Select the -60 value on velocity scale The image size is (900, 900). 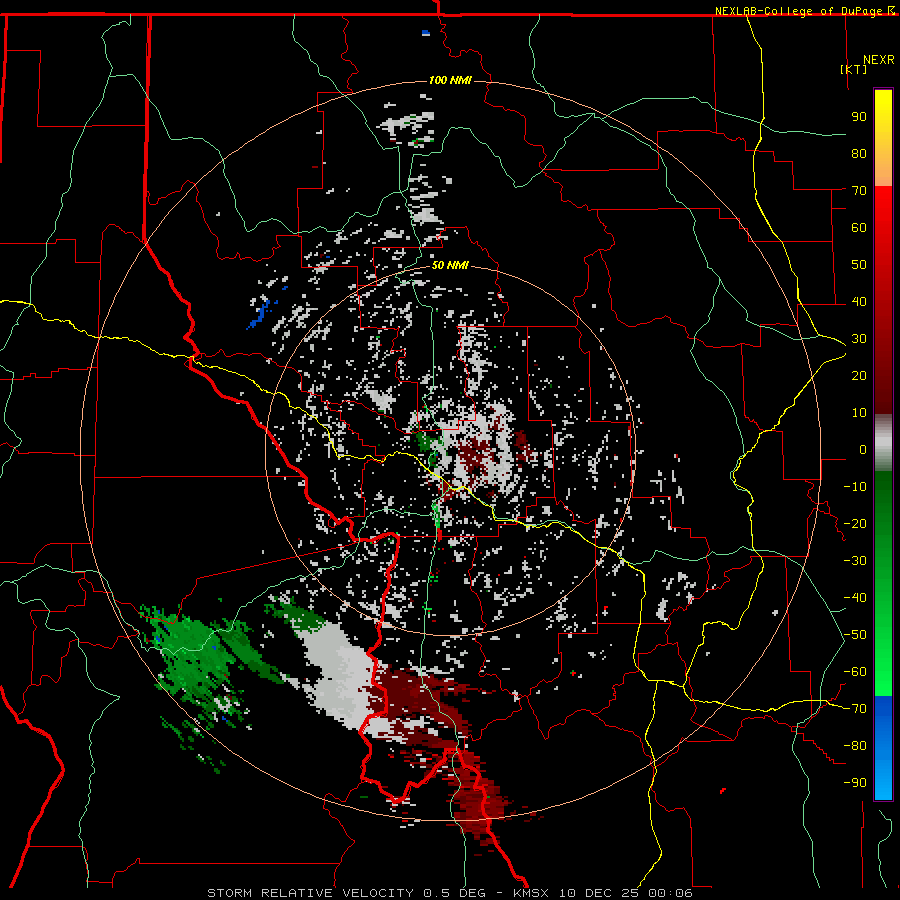pos(855,672)
